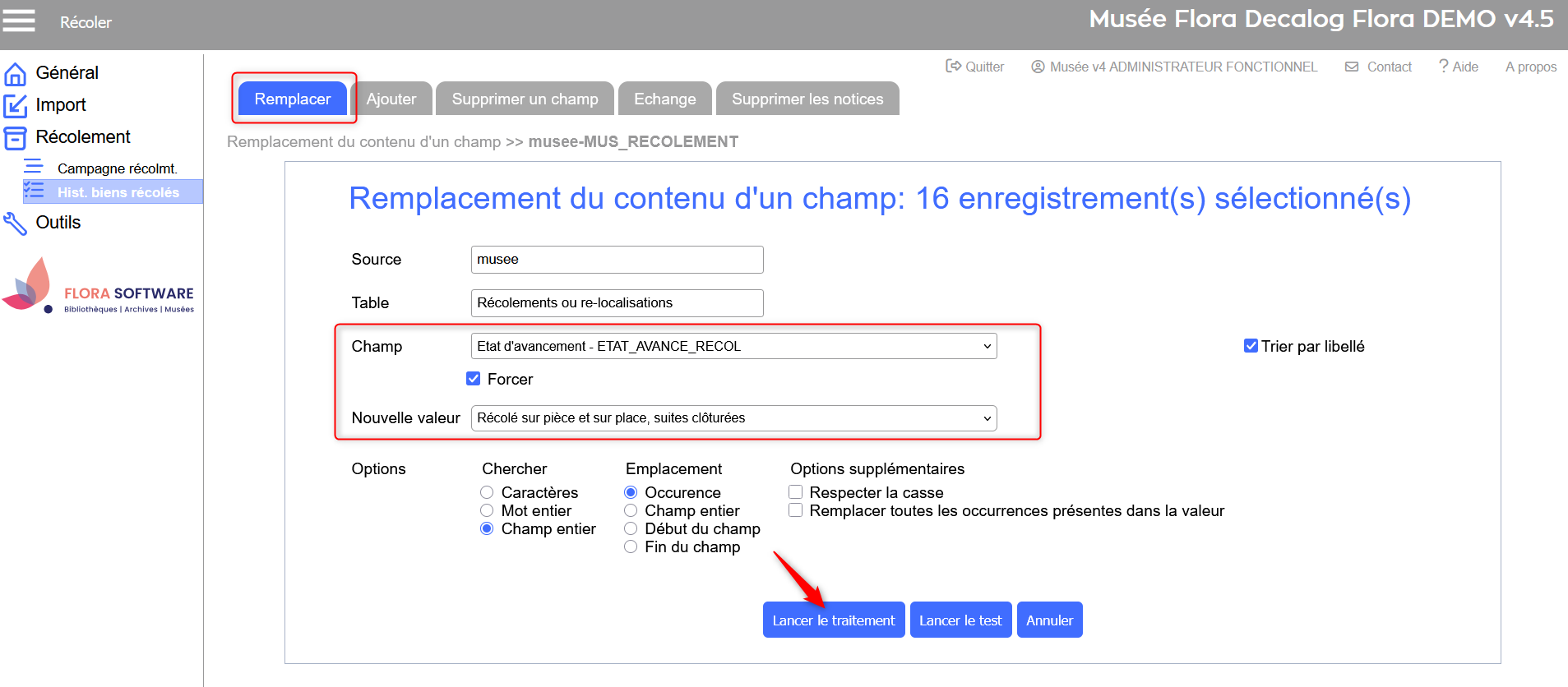Open the Champ dropdown list

point(733,346)
